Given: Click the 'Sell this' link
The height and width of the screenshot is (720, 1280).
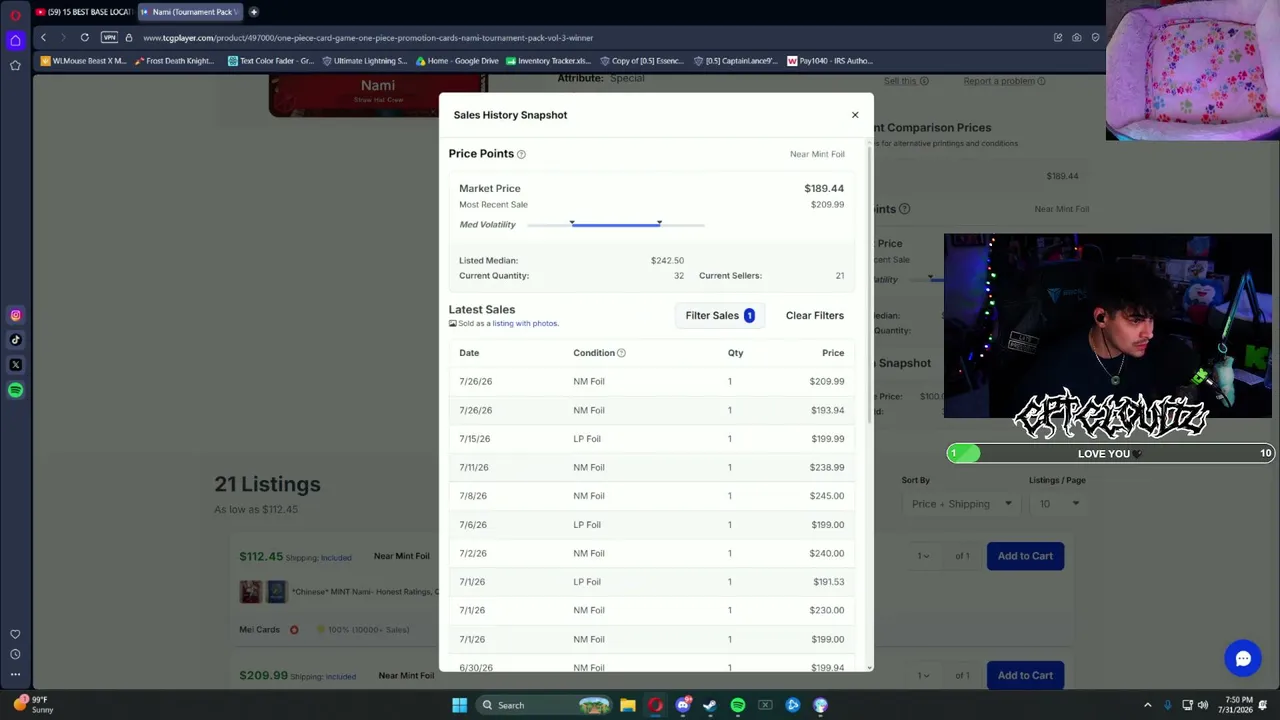Looking at the screenshot, I should [x=900, y=81].
